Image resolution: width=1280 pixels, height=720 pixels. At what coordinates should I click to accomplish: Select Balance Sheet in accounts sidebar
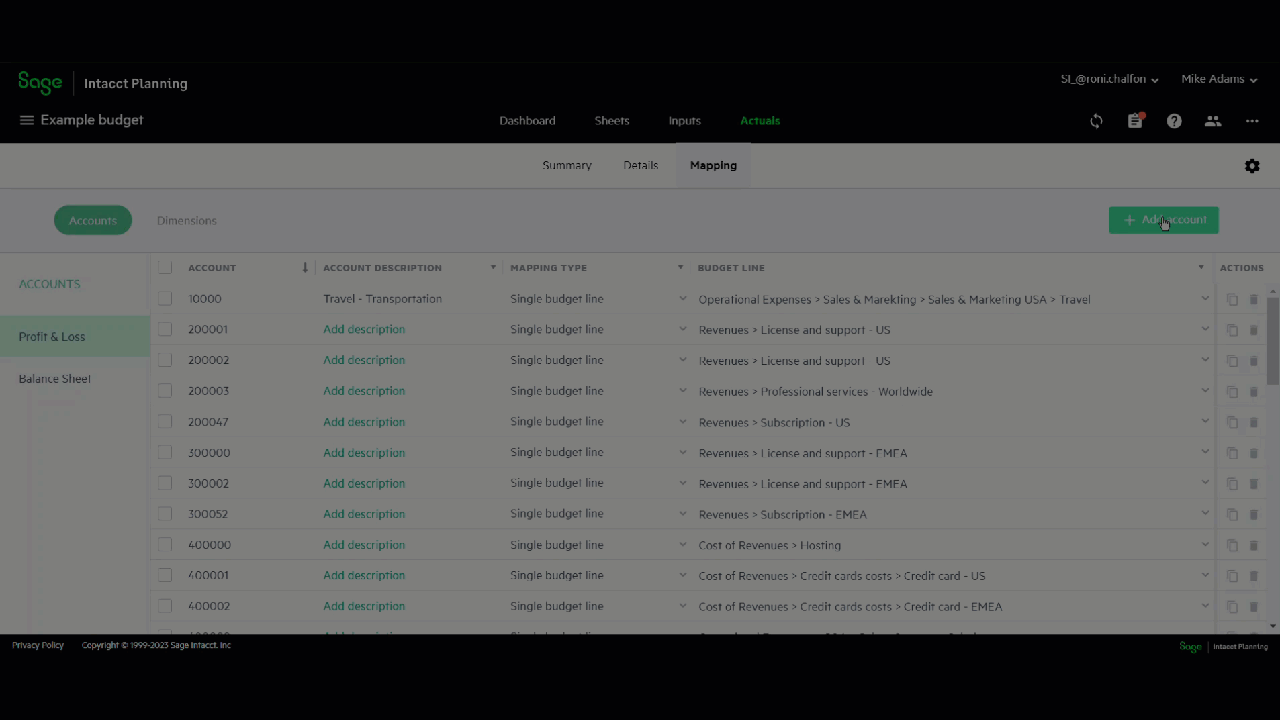pos(55,379)
